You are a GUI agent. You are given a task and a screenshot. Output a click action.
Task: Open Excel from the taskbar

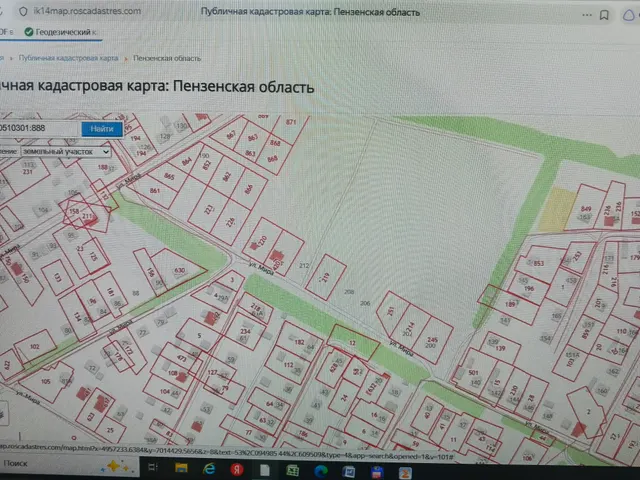(292, 471)
